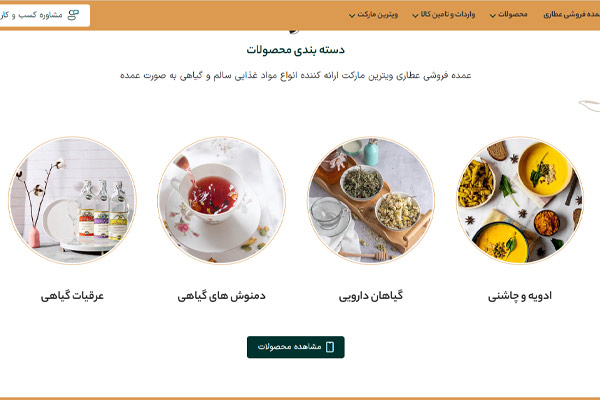Click the مشاهده محصولات button
The image size is (600, 400).
295,347
